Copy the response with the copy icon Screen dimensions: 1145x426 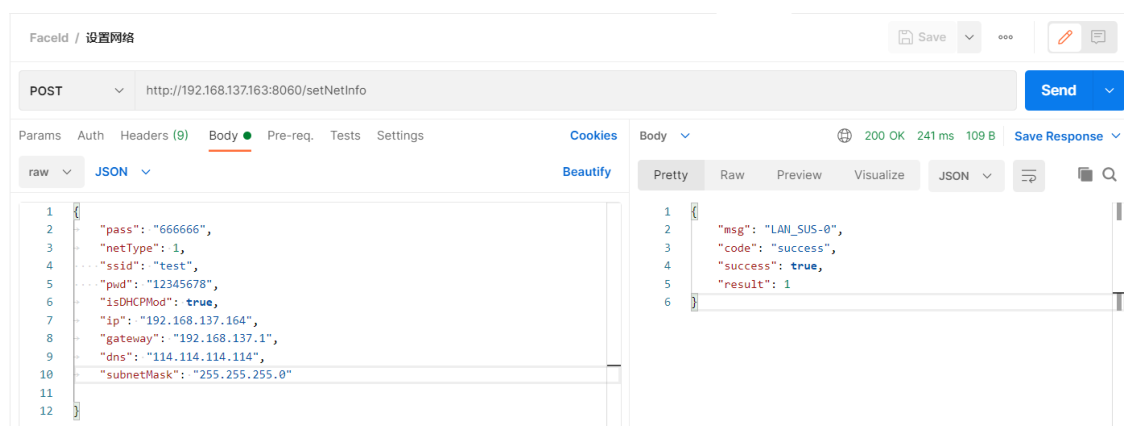[x=1085, y=175]
